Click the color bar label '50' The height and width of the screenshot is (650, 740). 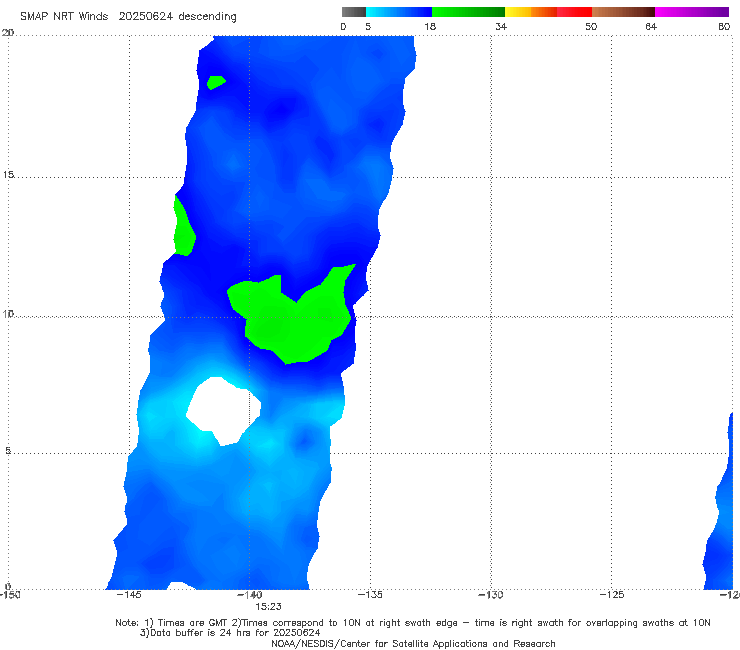coord(591,26)
